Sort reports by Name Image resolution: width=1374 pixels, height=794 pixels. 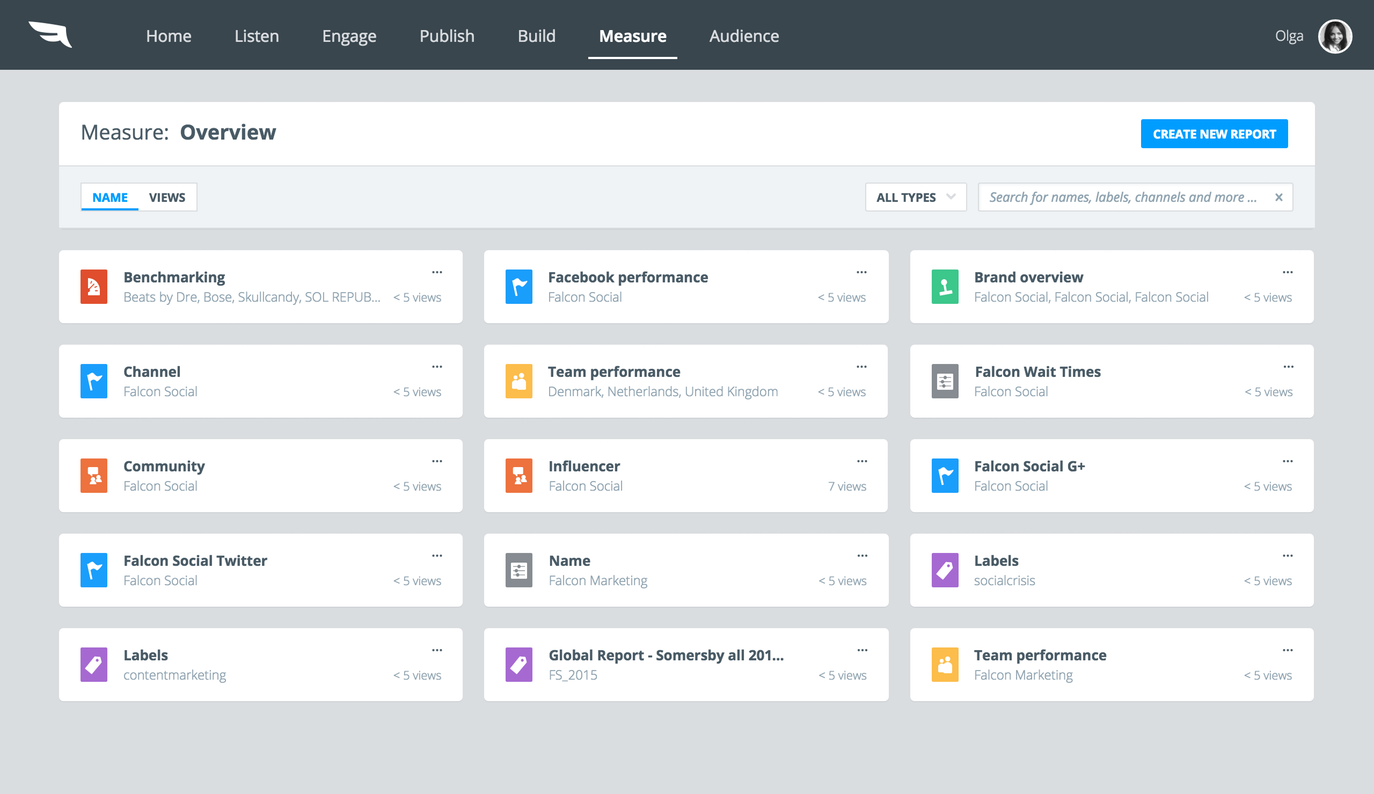pos(110,197)
